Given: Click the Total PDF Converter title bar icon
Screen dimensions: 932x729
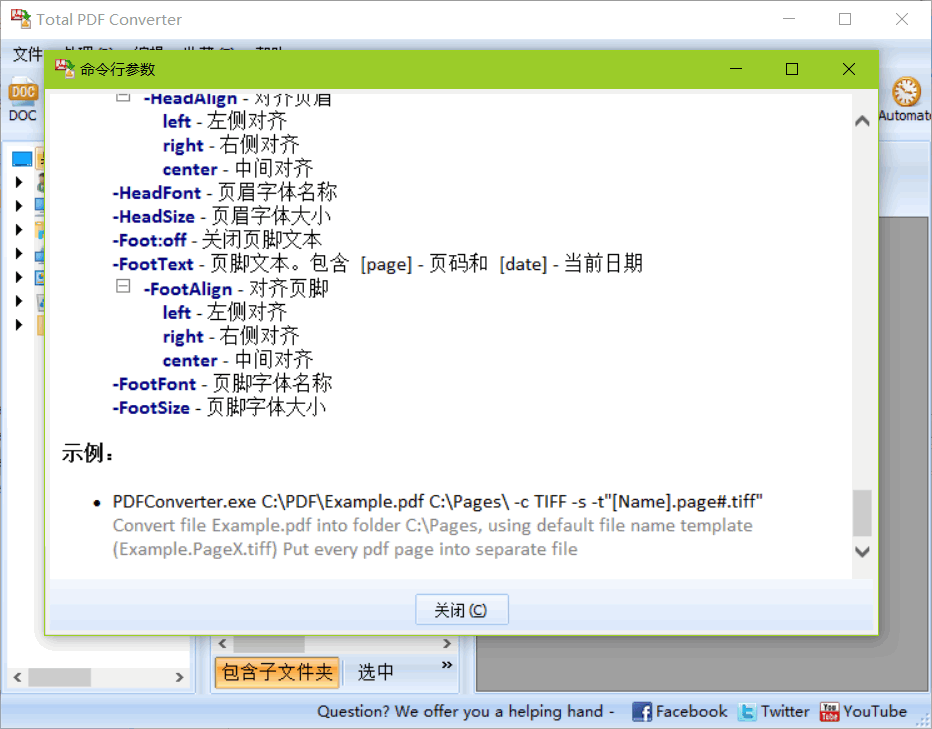Looking at the screenshot, I should pyautogui.click(x=21, y=18).
